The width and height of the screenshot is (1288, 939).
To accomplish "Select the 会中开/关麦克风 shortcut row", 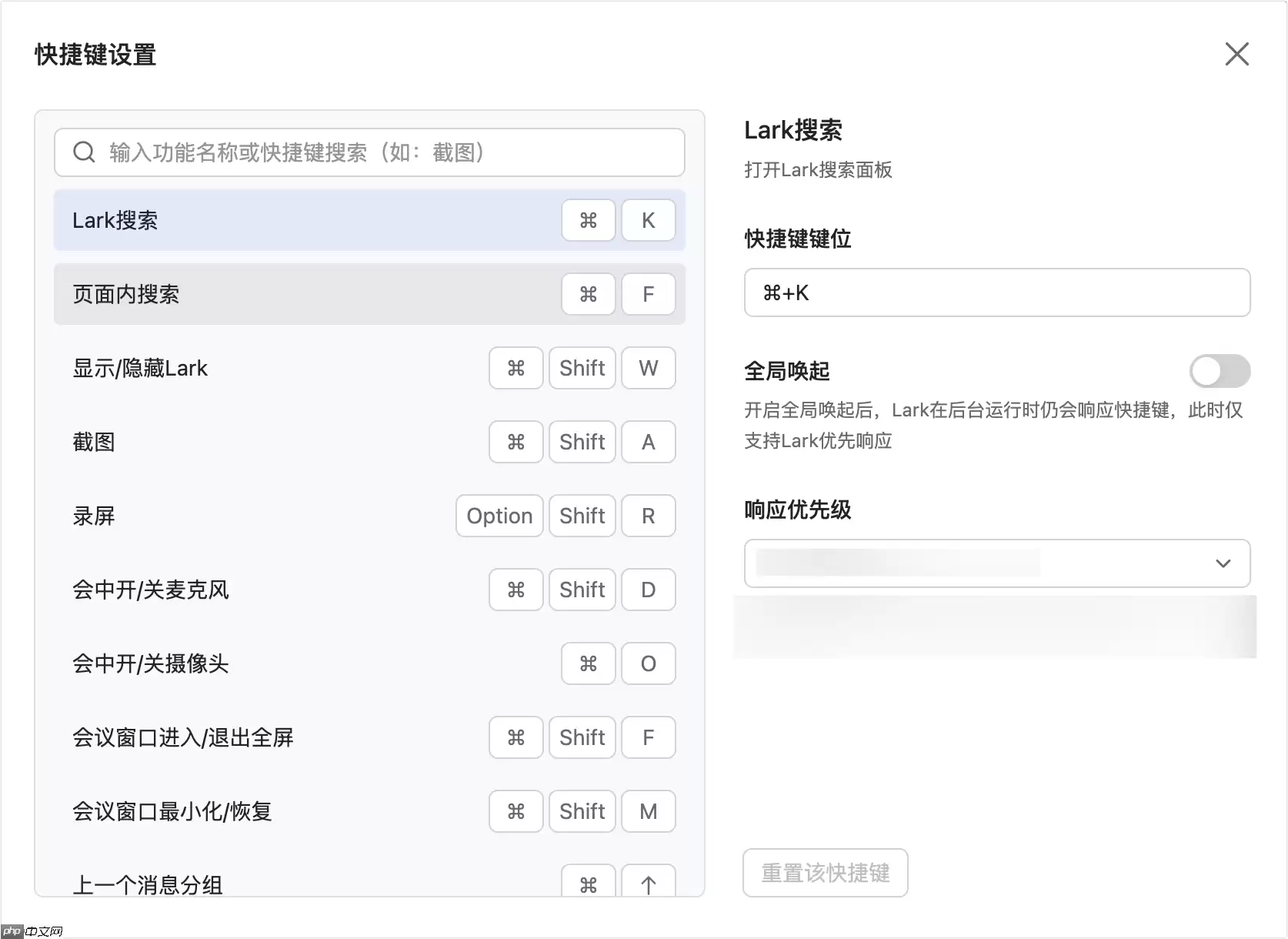I will tap(231, 590).
